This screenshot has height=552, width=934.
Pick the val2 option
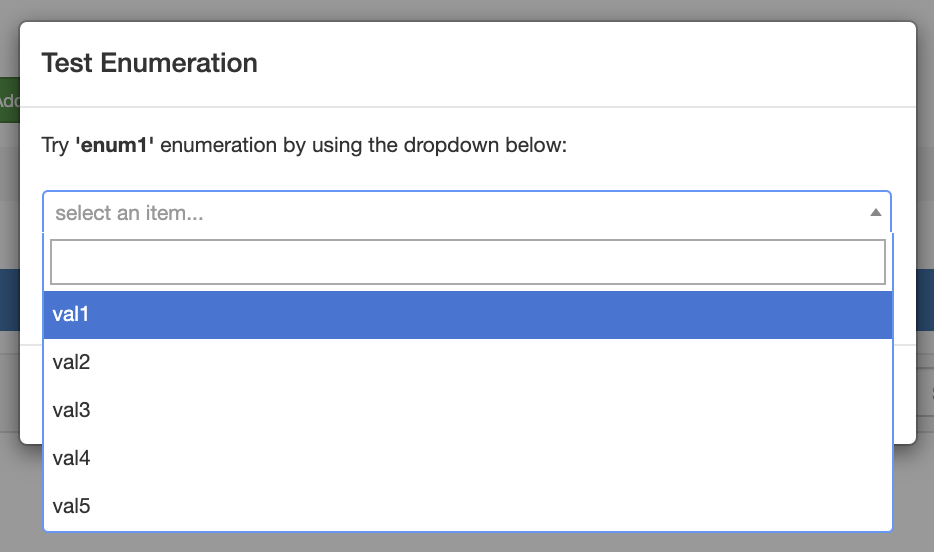click(71, 362)
